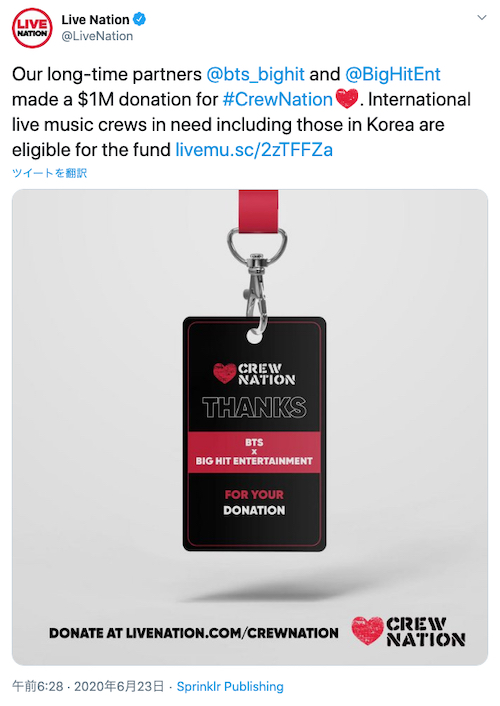The image size is (500, 706).
Task: Click ツイートを翻訳 to translate the tweet
Action: pyautogui.click(x=50, y=173)
